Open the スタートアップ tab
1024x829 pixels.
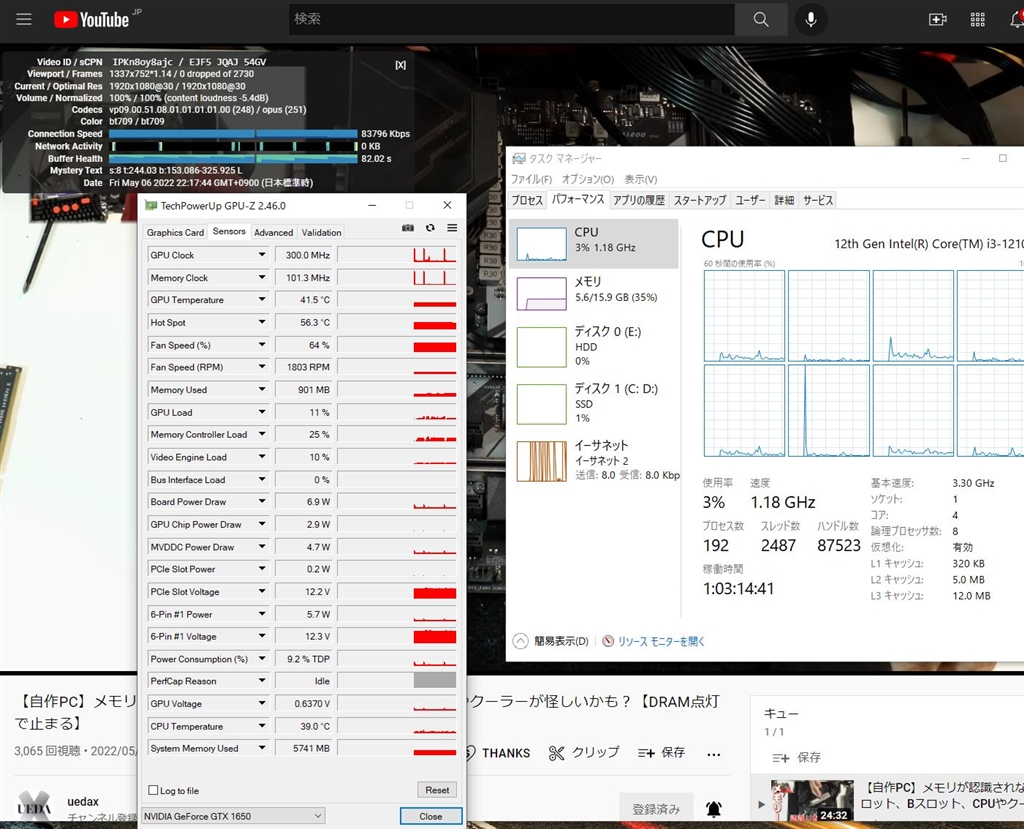(x=699, y=200)
